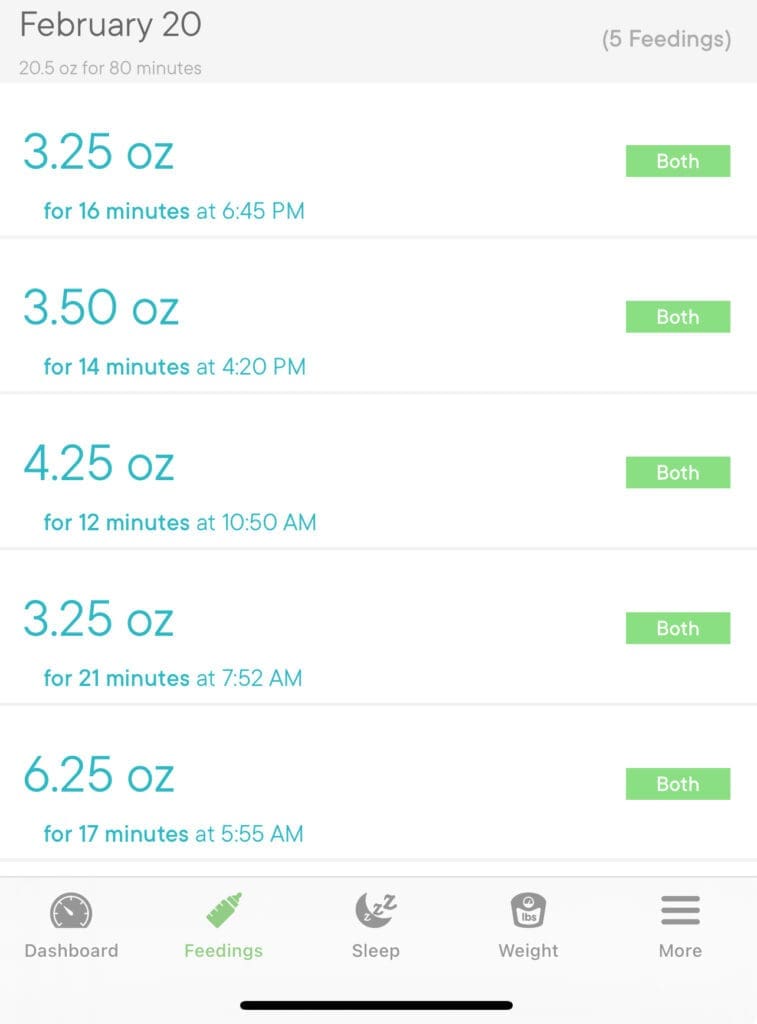Image resolution: width=757 pixels, height=1024 pixels.
Task: Select the 3.50 oz feeding entry
Action: (x=378, y=317)
